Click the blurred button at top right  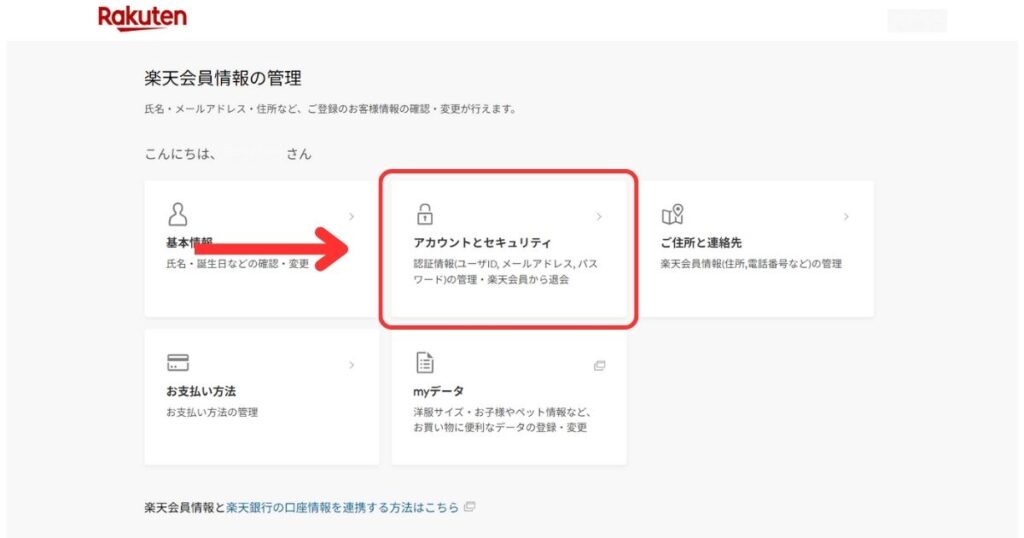(917, 21)
